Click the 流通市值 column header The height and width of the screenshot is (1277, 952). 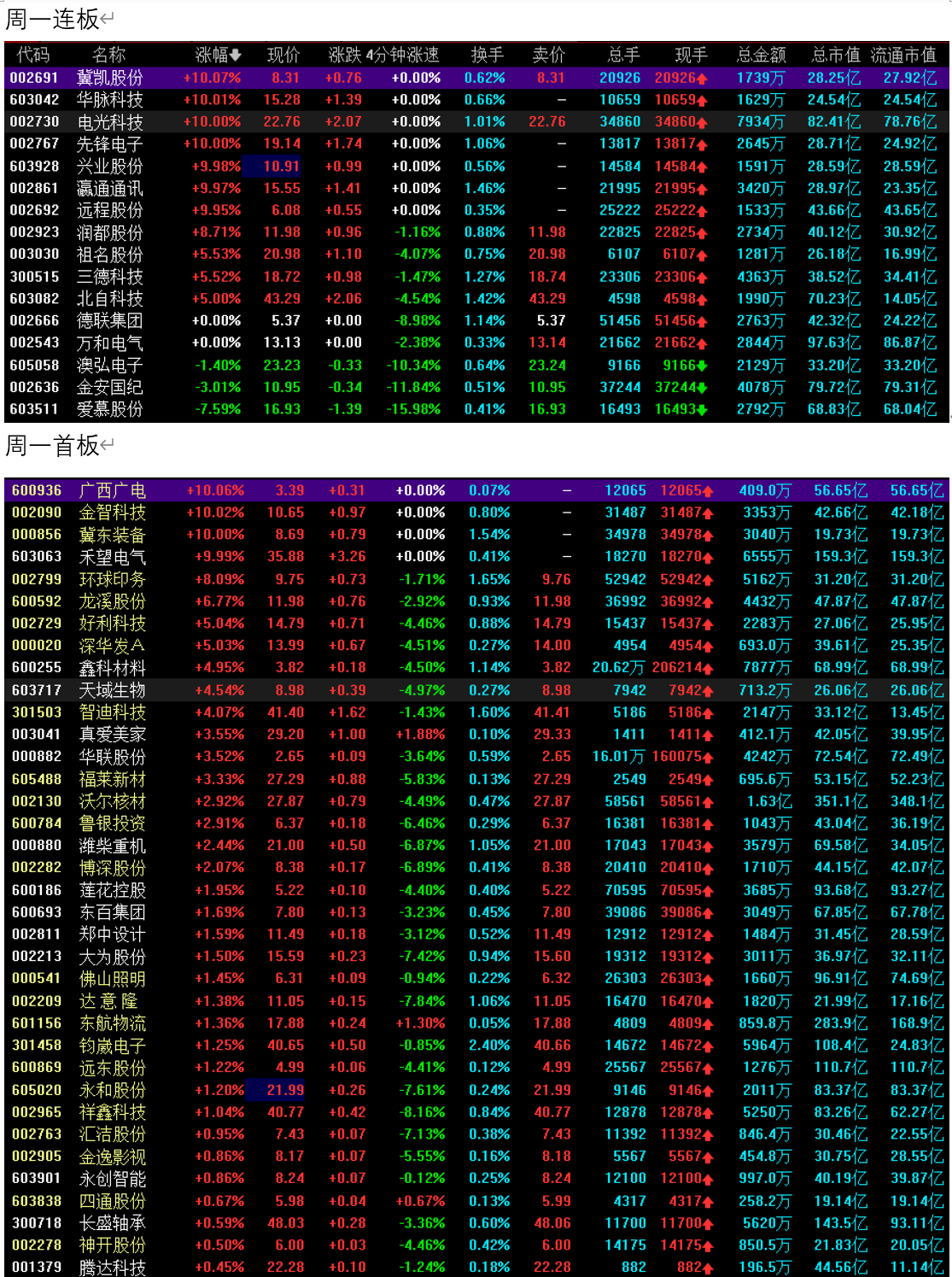[x=903, y=55]
